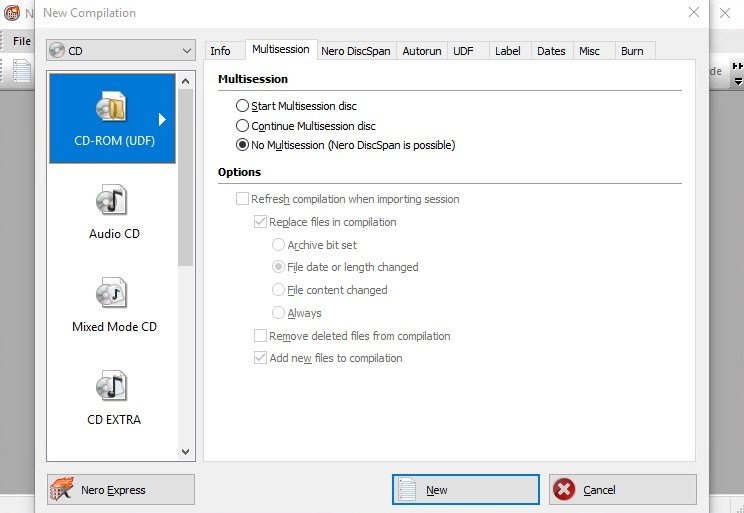Click the Nero Express button
Screen dimensions: 744x513
[121, 489]
